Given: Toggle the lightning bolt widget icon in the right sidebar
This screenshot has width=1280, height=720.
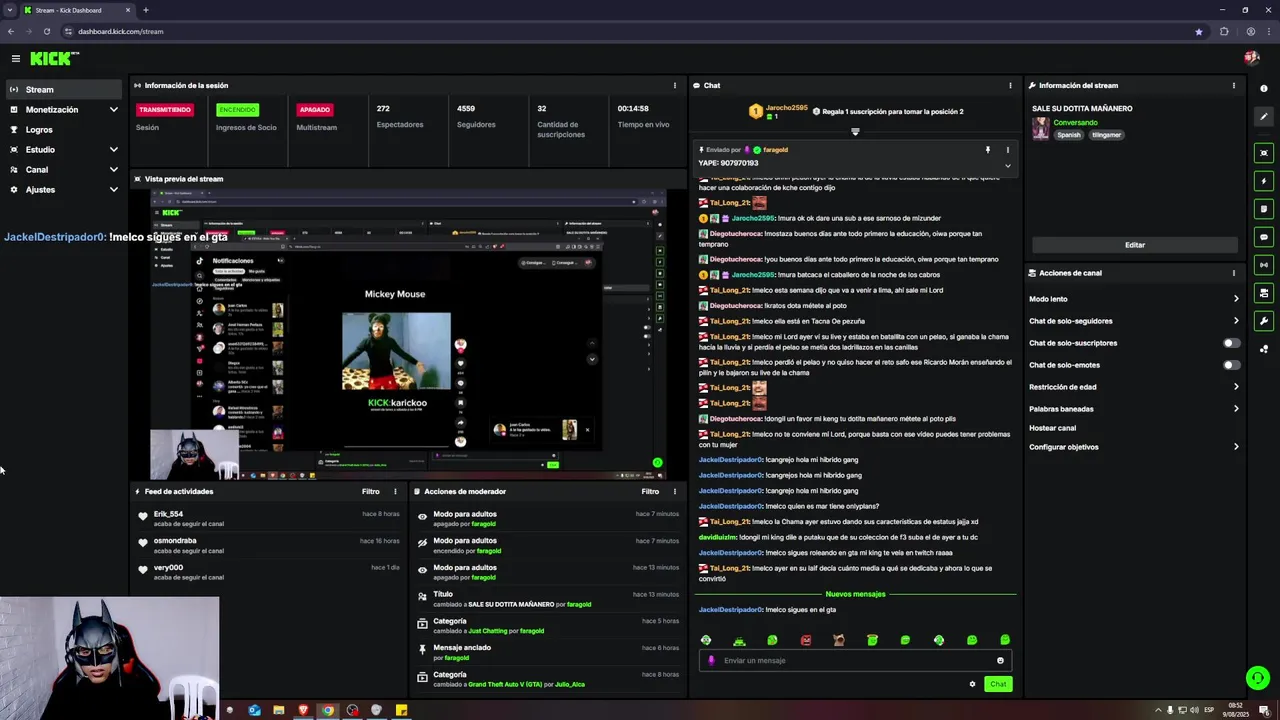Looking at the screenshot, I should coord(1264,181).
